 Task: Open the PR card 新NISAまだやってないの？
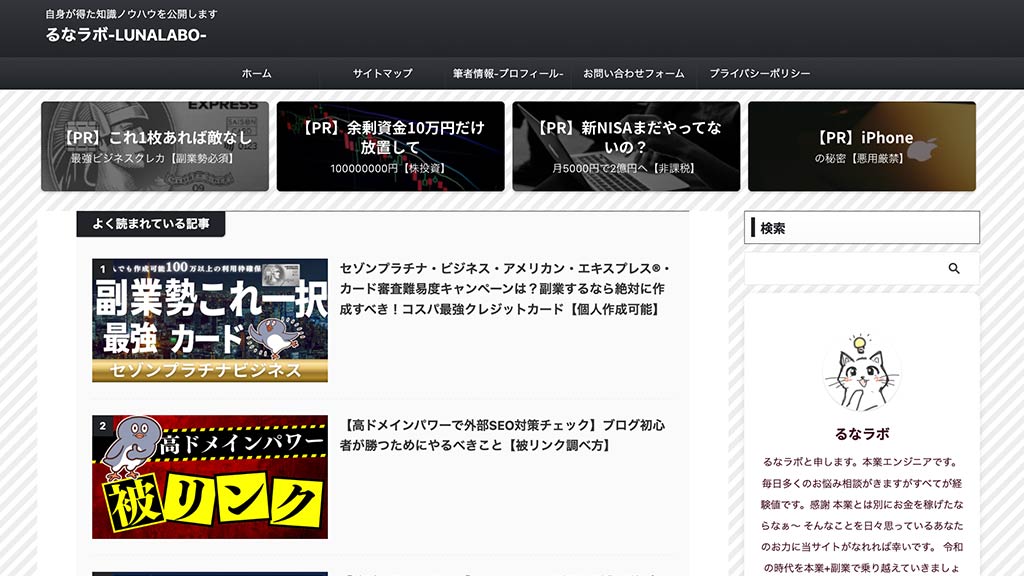626,146
